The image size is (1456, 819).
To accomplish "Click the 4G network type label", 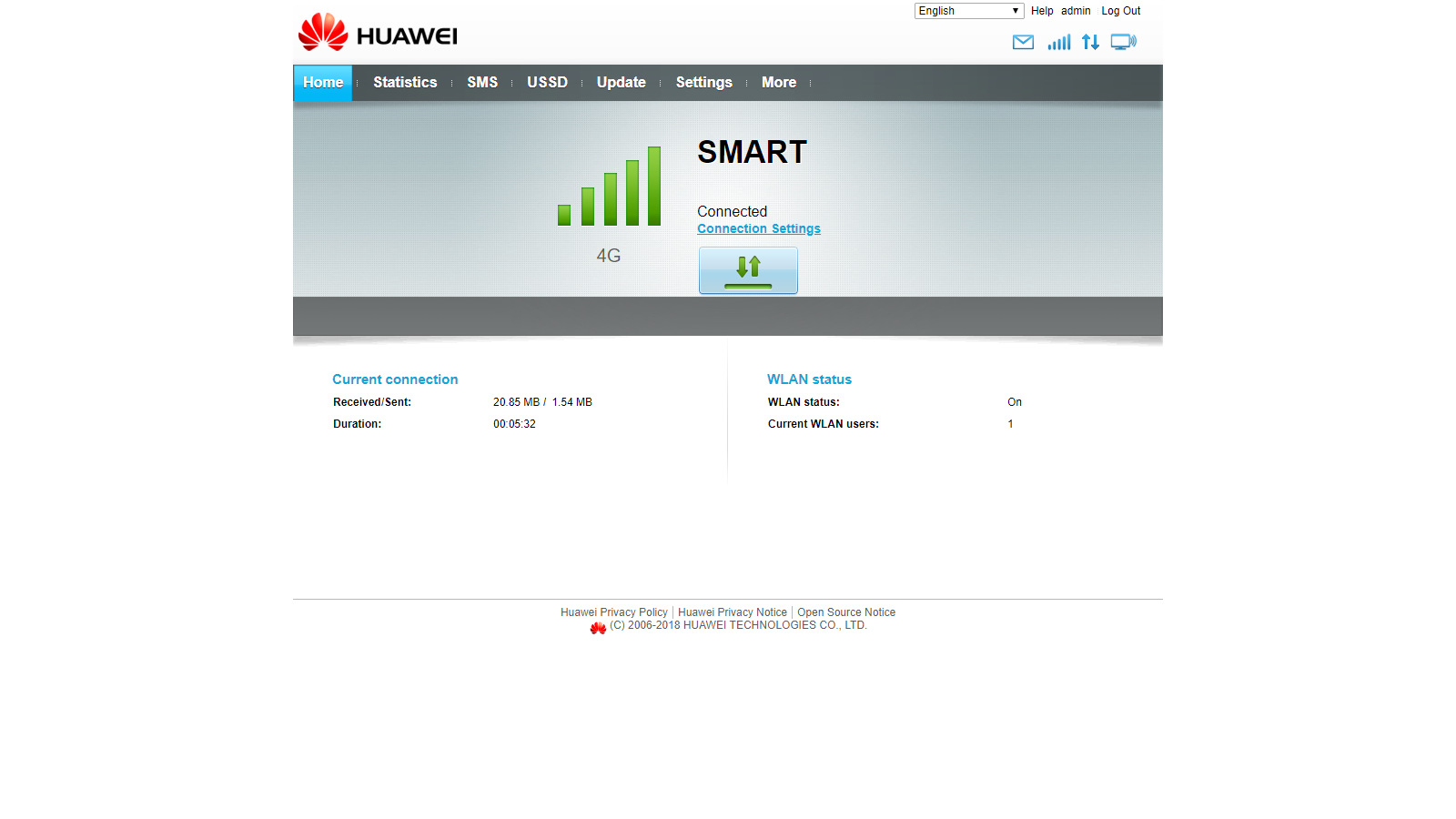I will click(609, 256).
